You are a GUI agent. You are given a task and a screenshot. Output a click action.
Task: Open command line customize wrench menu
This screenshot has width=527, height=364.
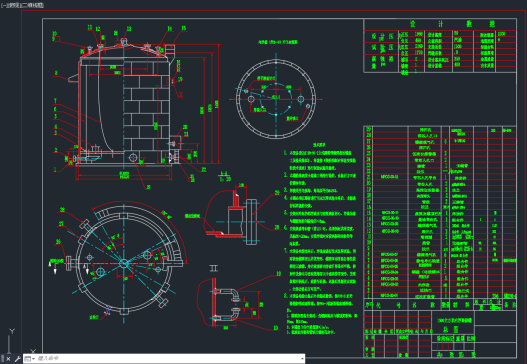(x=17, y=359)
